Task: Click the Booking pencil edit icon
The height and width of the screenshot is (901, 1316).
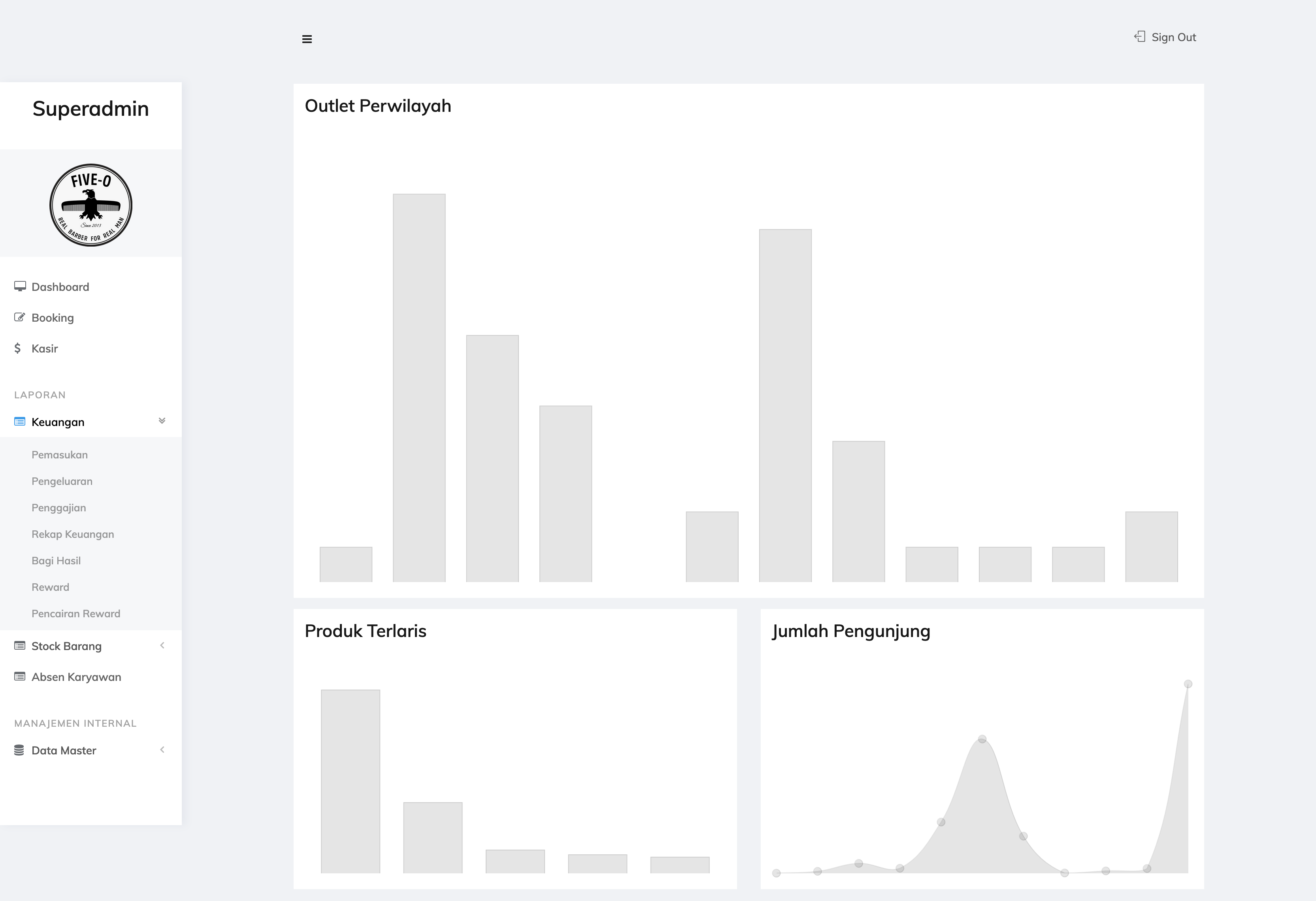Action: [x=19, y=317]
